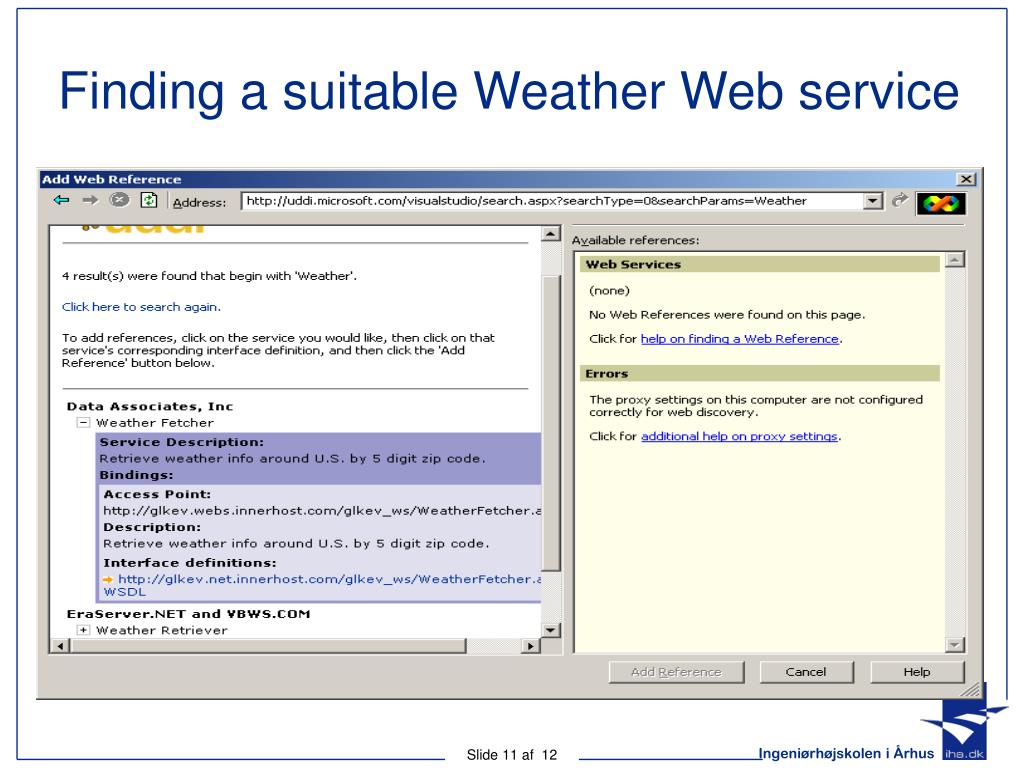Click the Add Reference button
The image size is (1024, 768).
[676, 672]
